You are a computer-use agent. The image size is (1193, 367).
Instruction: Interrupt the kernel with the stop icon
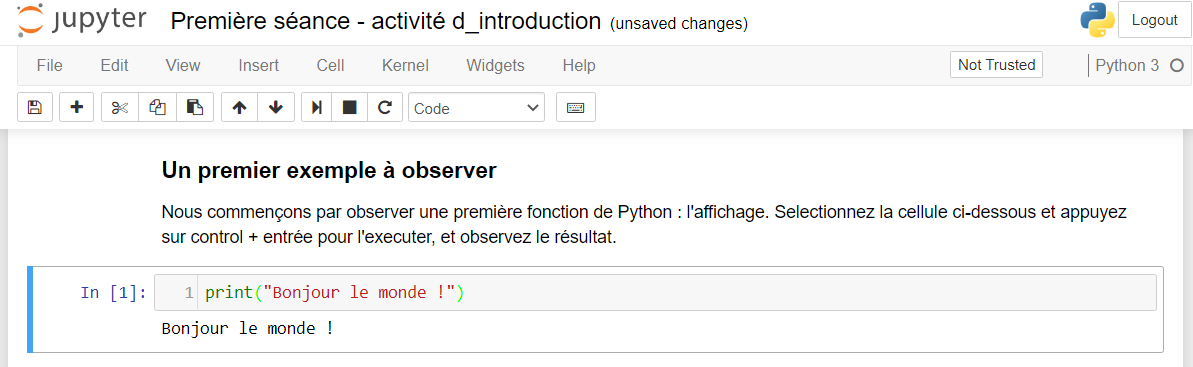point(349,107)
